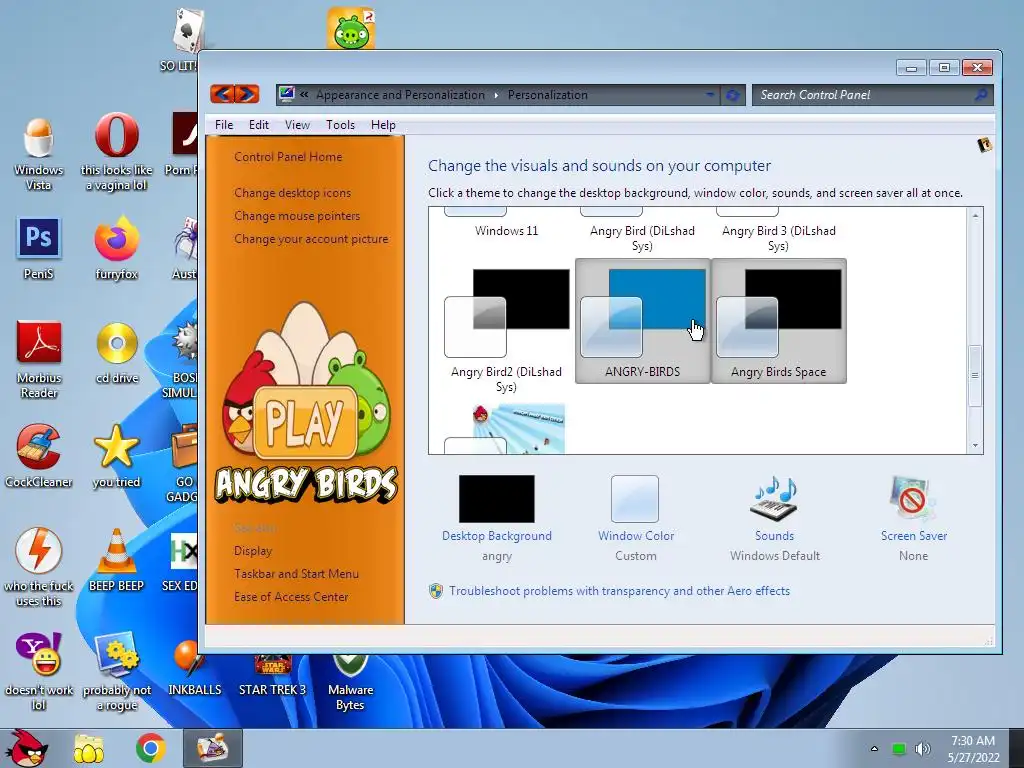This screenshot has height=768, width=1024.
Task: Click Appearance and Personalization breadcrumb
Action: point(400,95)
